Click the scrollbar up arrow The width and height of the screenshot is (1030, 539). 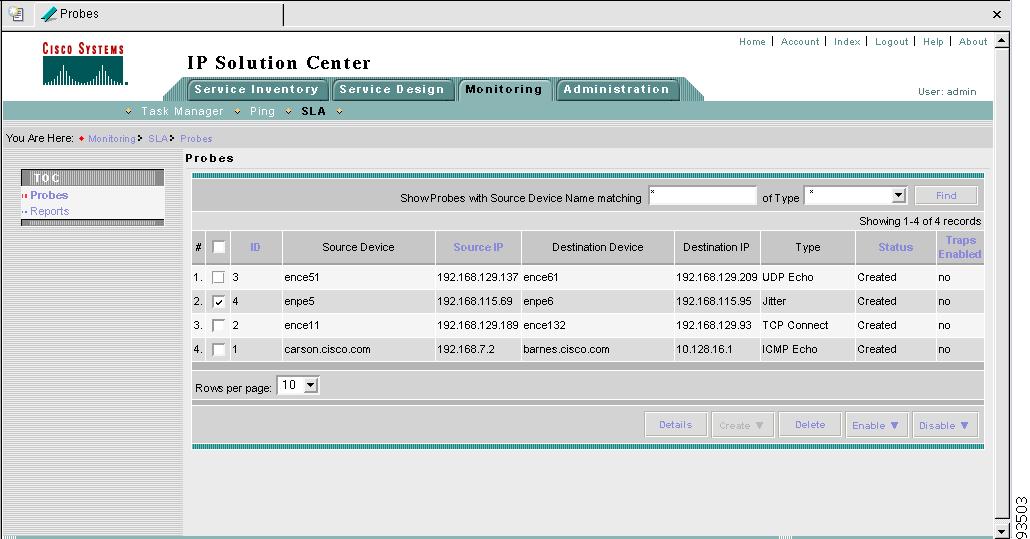(x=1001, y=41)
